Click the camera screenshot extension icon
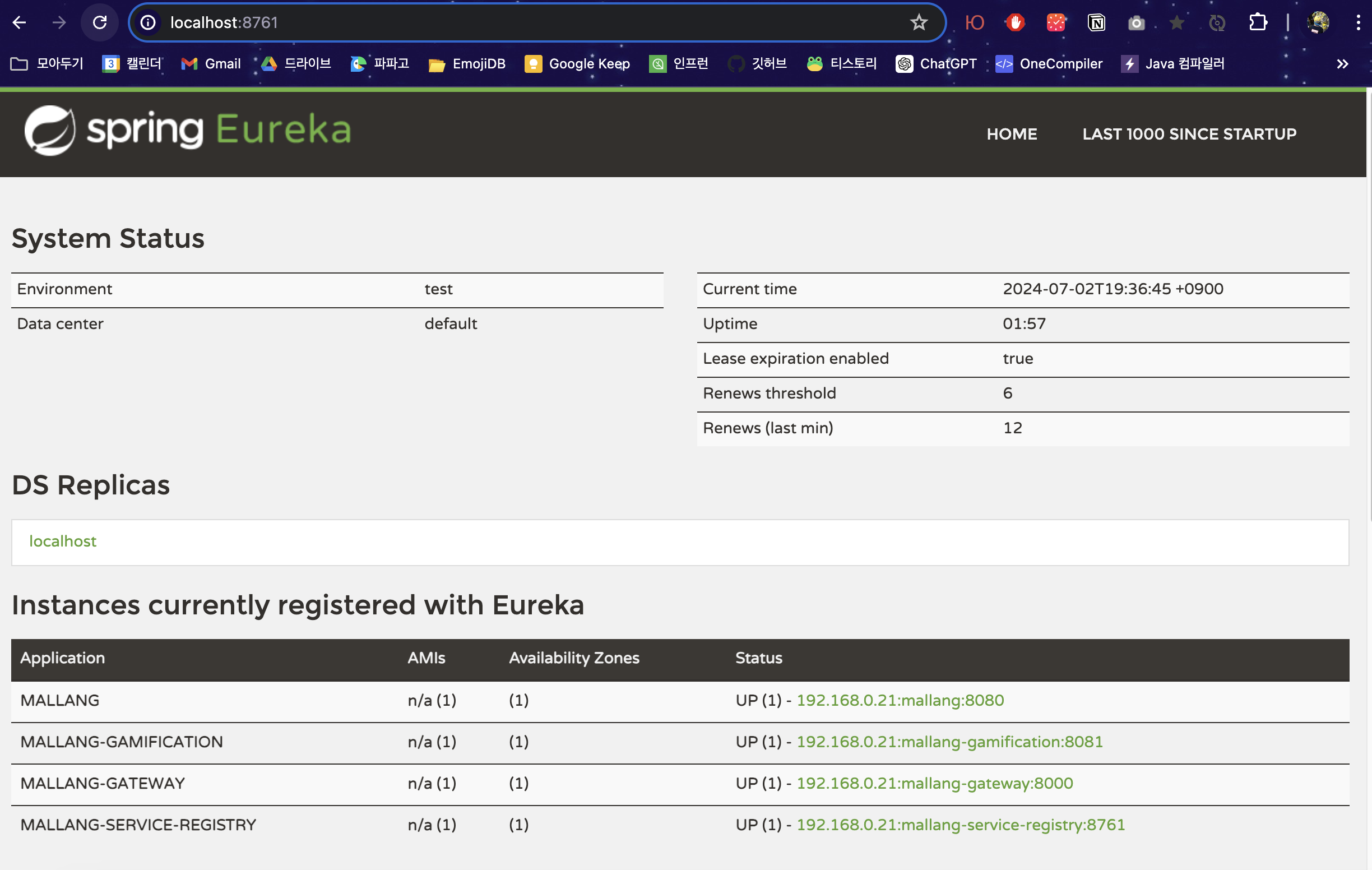 pyautogui.click(x=1136, y=23)
